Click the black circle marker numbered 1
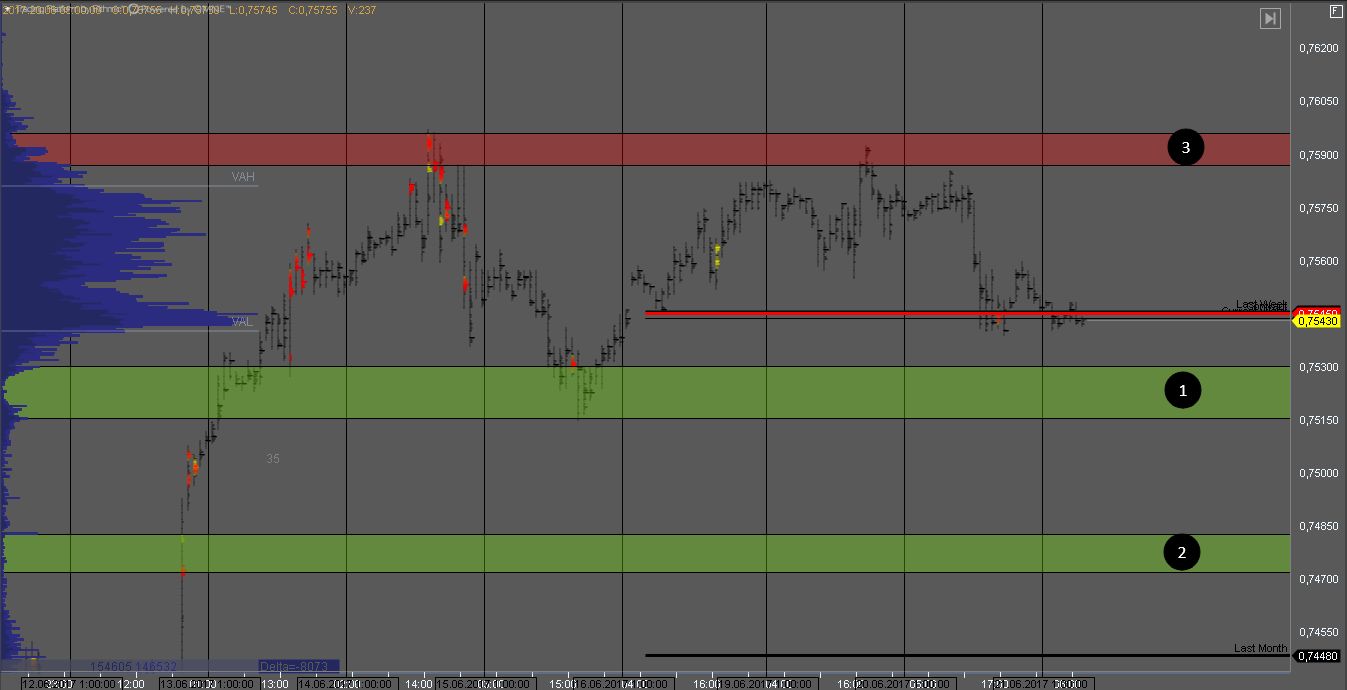The width and height of the screenshot is (1347, 690). click(x=1183, y=390)
